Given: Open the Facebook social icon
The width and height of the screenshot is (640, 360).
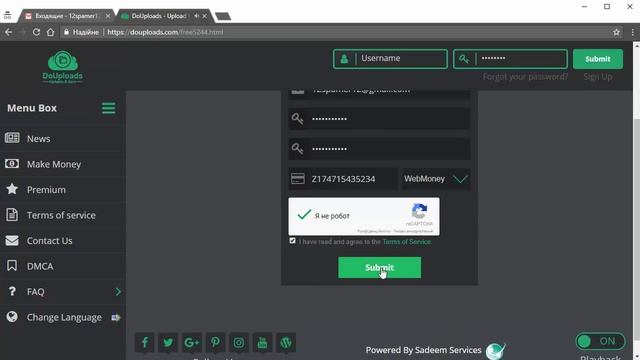Looking at the screenshot, I should pyautogui.click(x=144, y=342).
